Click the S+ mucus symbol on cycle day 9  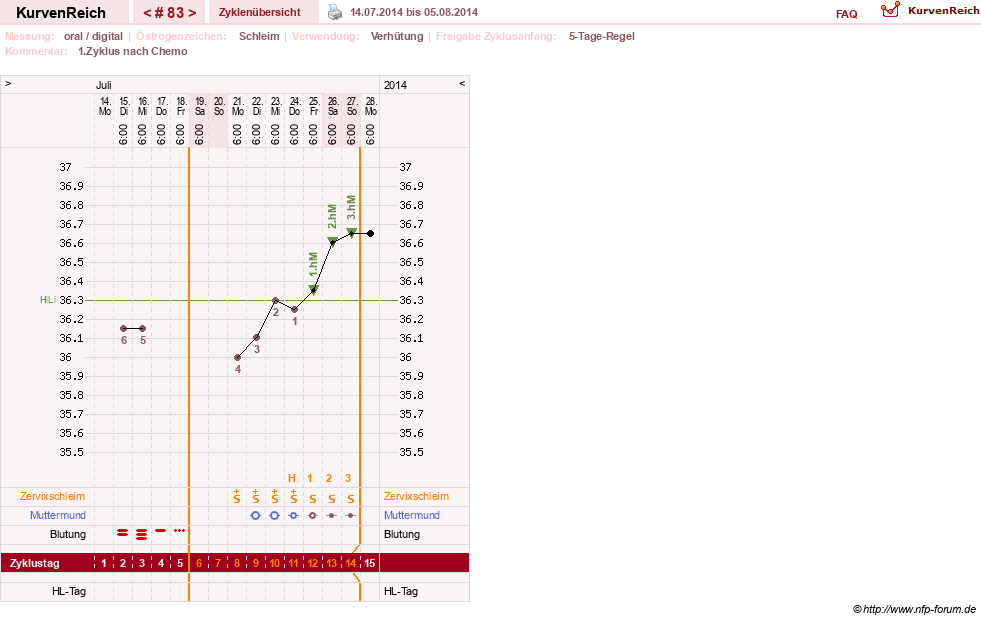click(x=256, y=497)
